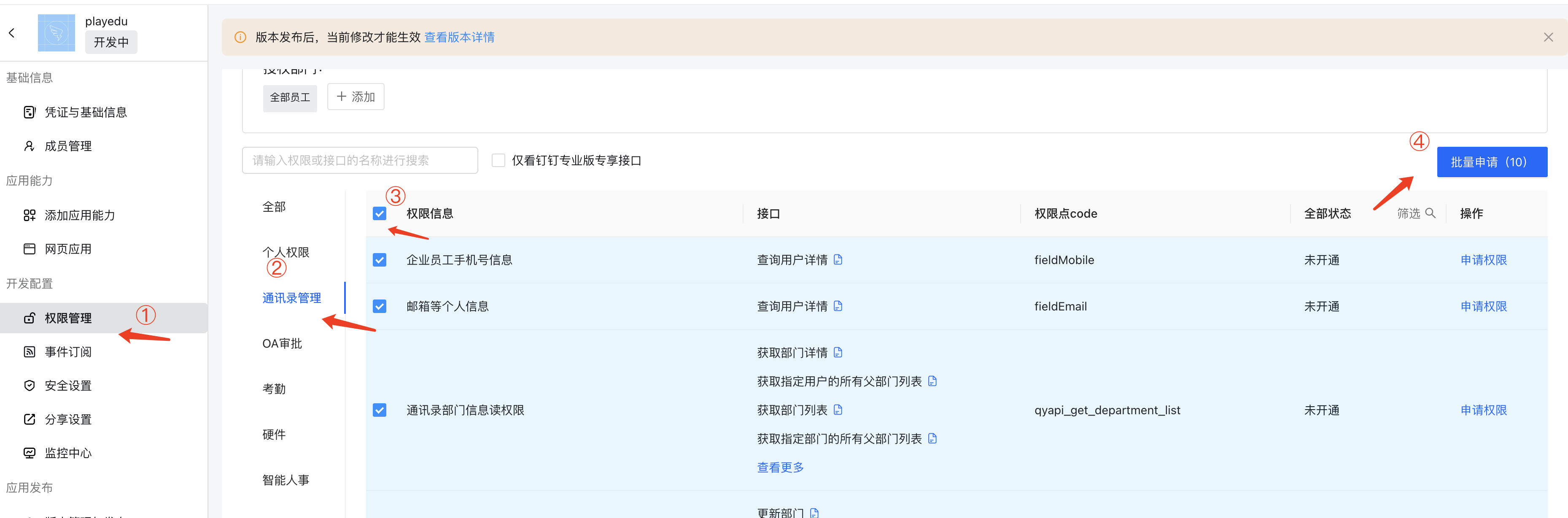Viewport: 1568px width, 518px height.
Task: Click the back arrow beside playedu logo
Action: (x=11, y=33)
